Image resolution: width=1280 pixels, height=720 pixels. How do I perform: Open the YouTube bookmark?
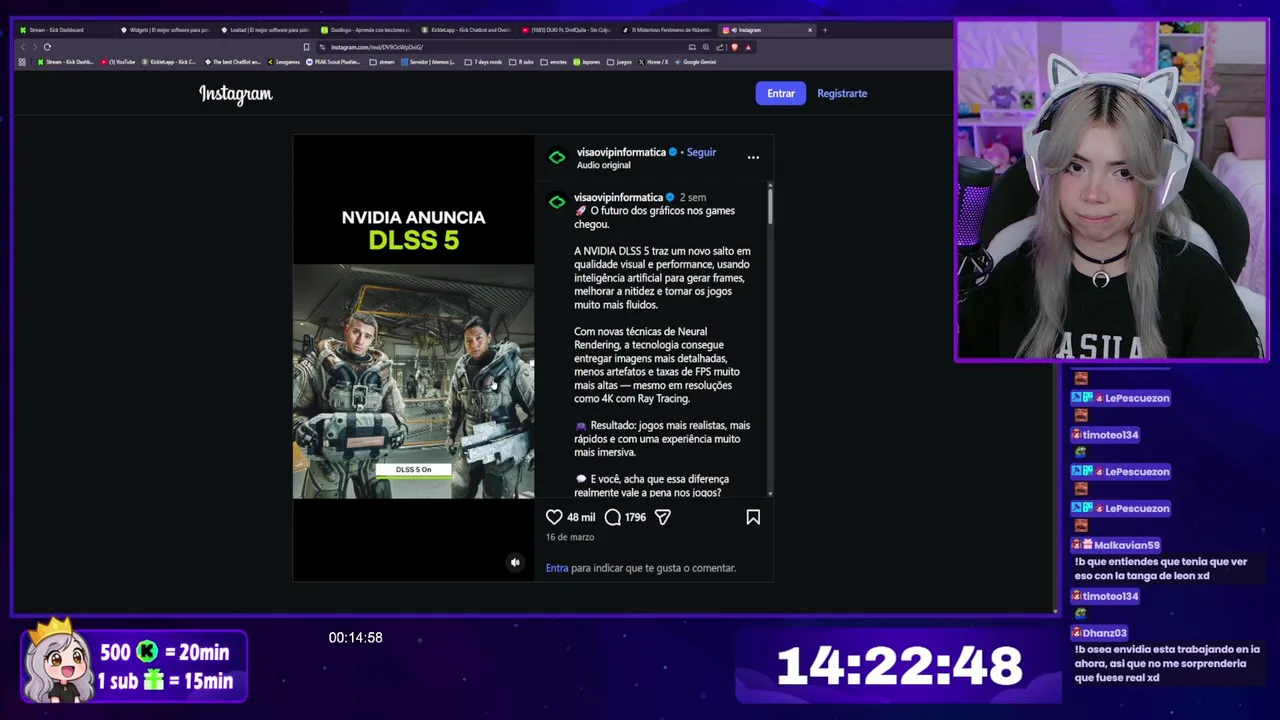point(118,62)
